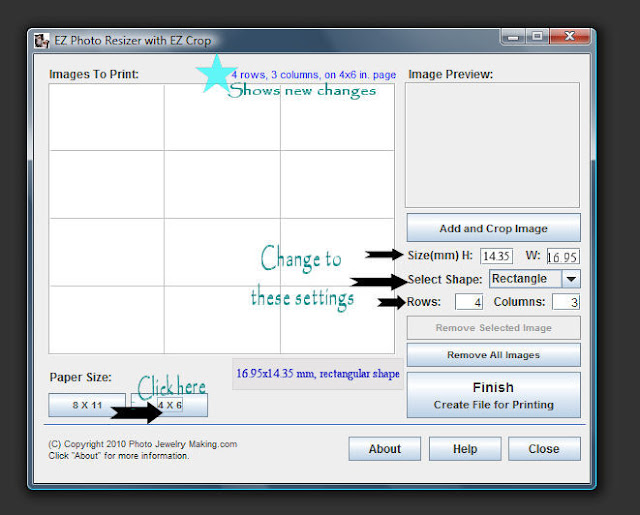Click the Columns input field
Viewport: 640px width, 515px height.
[x=566, y=302]
